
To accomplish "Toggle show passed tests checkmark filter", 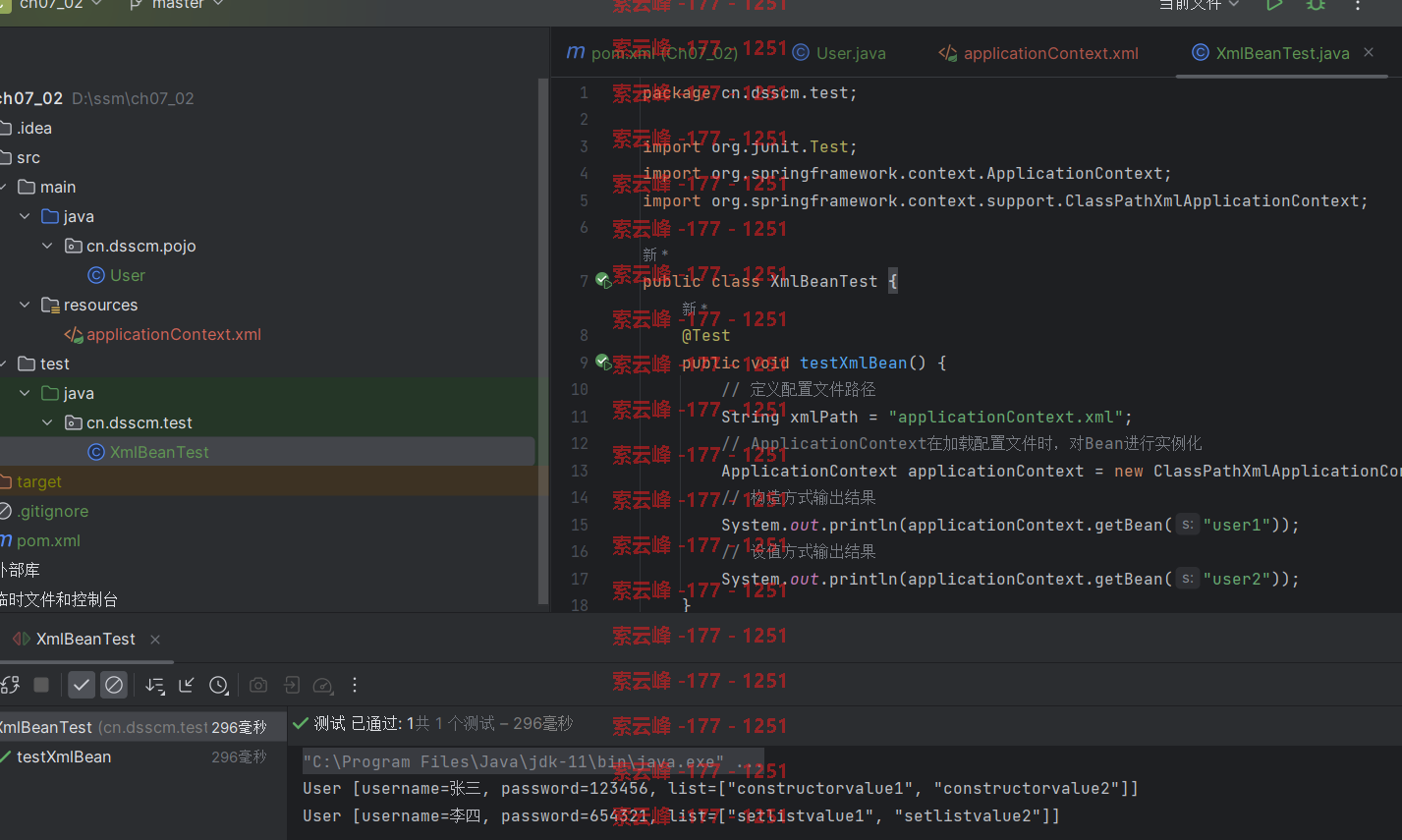I will pos(82,685).
